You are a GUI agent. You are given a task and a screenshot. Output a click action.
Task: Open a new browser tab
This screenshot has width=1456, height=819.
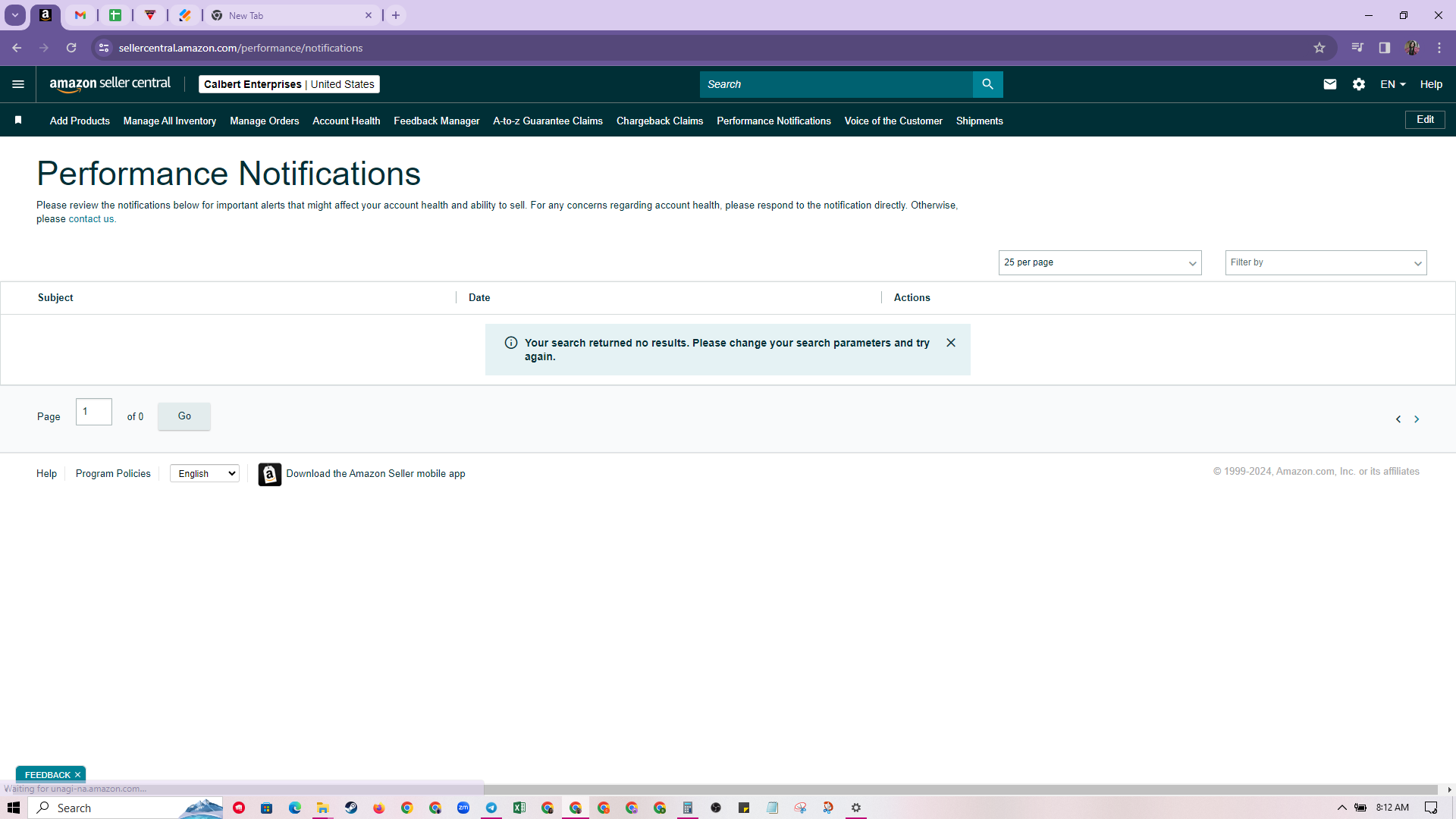(396, 15)
